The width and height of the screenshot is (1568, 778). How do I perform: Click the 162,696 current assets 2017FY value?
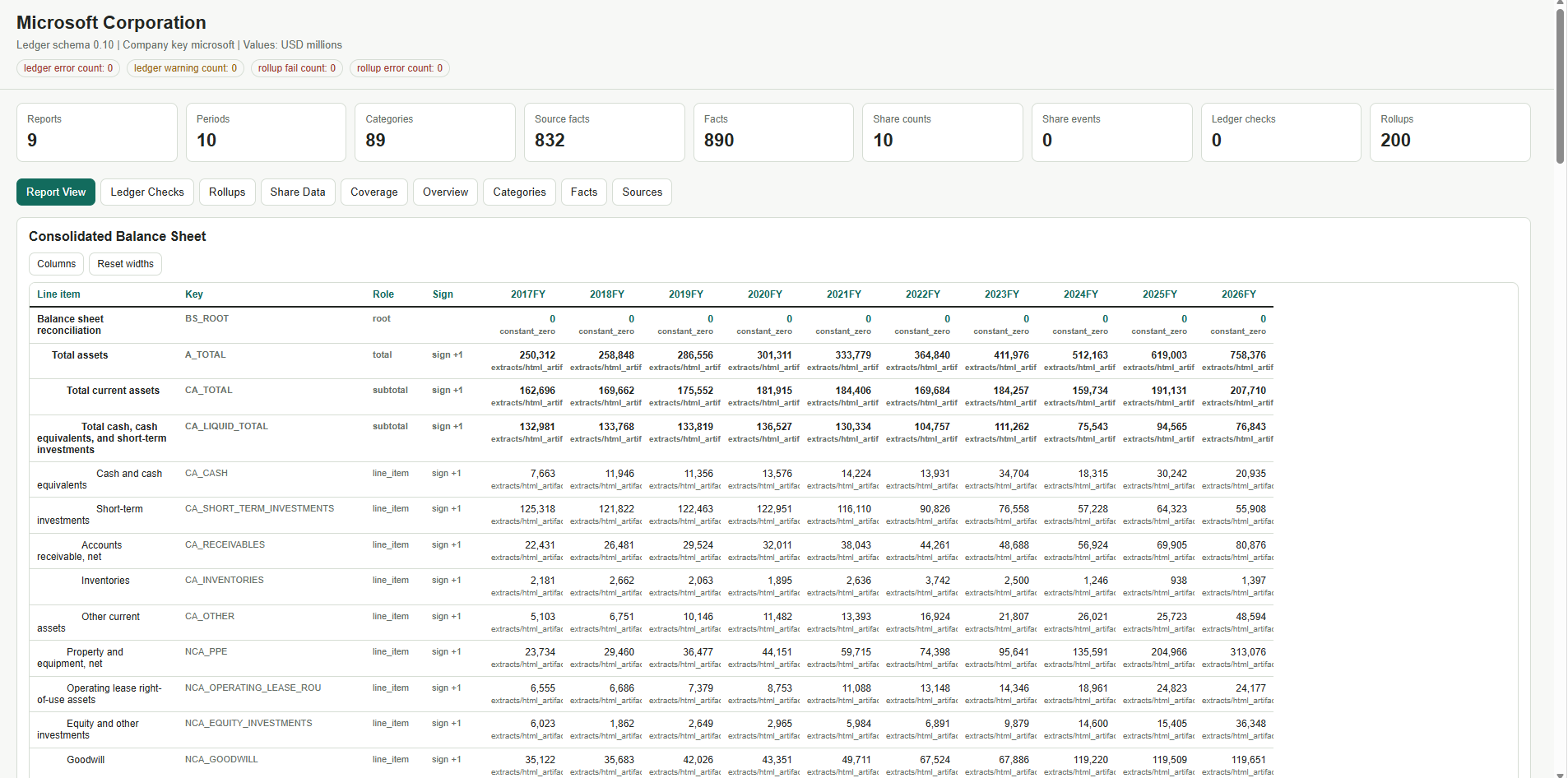pos(537,391)
